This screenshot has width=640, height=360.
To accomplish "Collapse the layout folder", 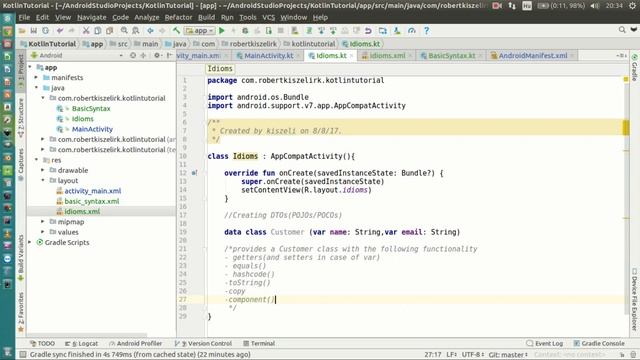I will 43,180.
